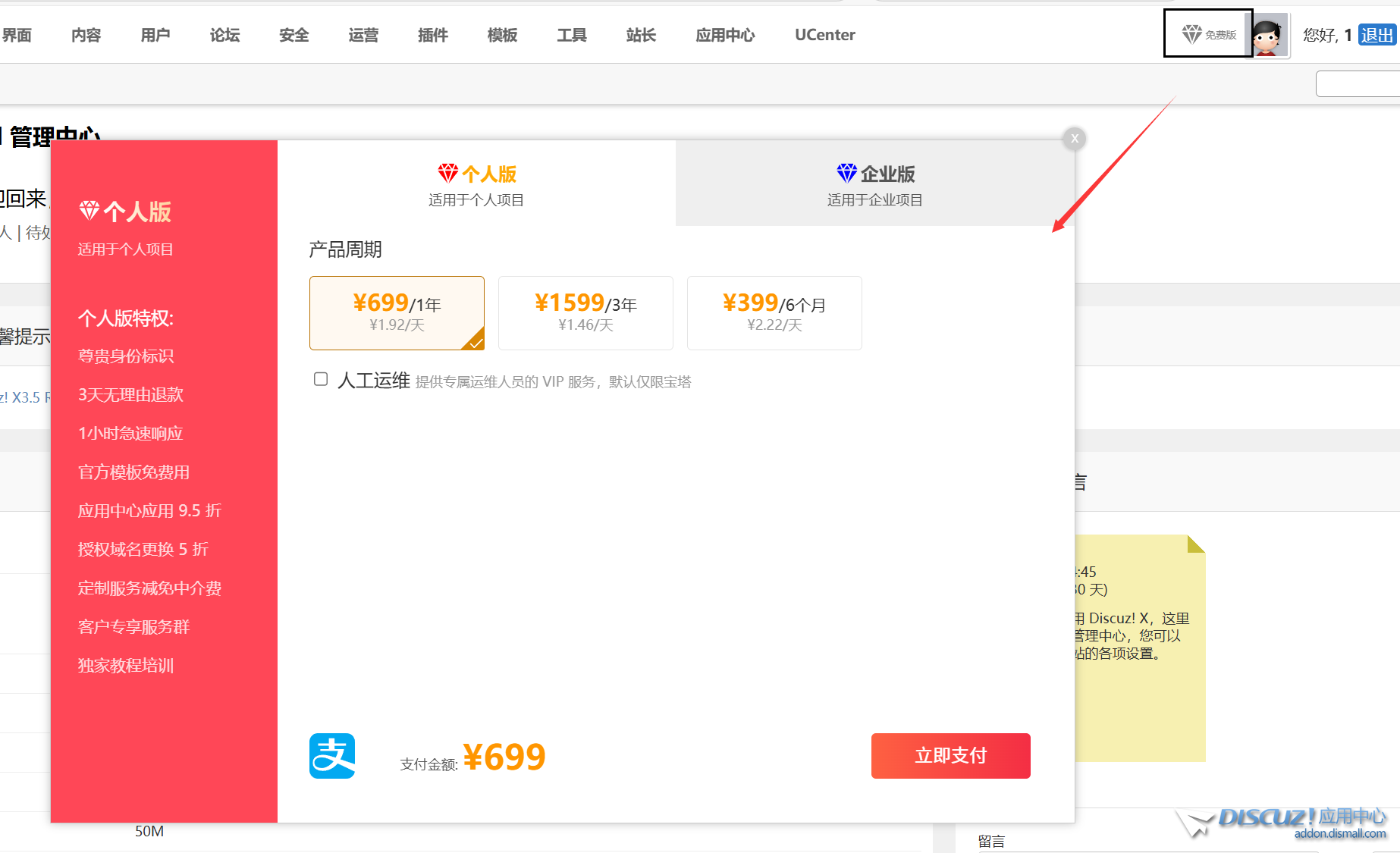The width and height of the screenshot is (1400, 853).
Task: Click the white diamond in red sidebar
Action: click(x=89, y=211)
